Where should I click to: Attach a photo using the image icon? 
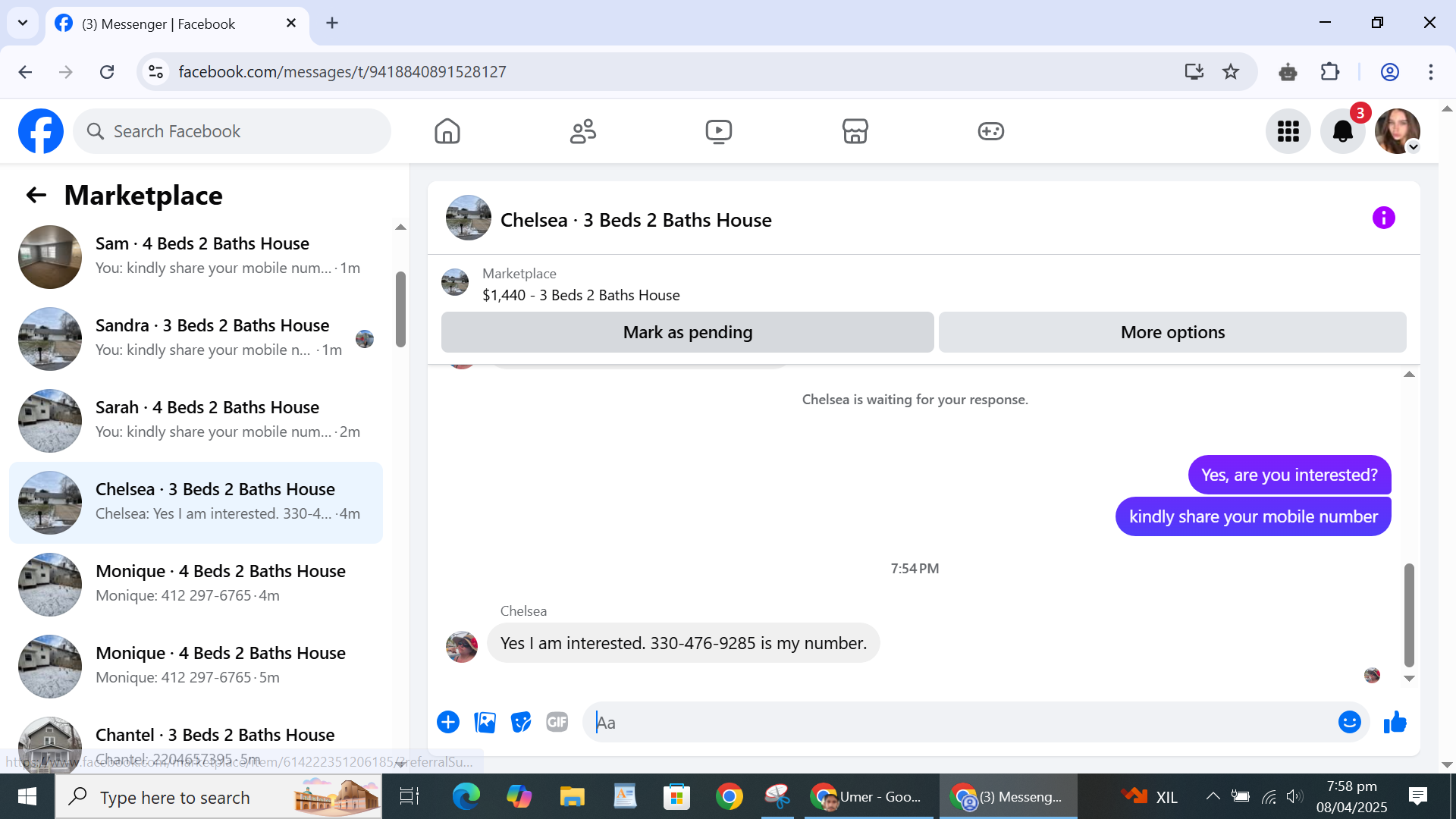485,723
